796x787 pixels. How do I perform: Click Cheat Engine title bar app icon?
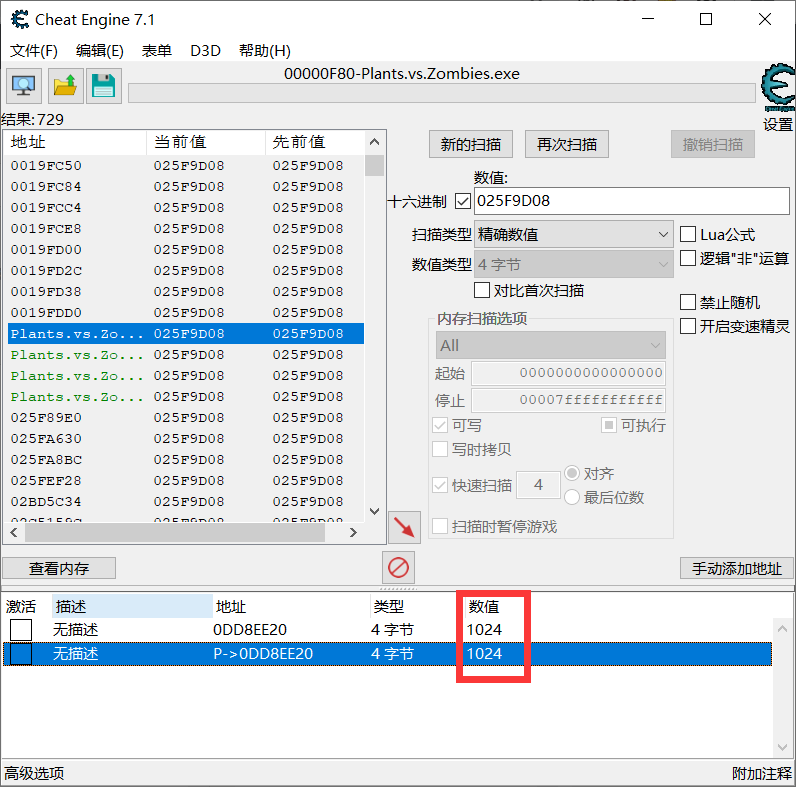point(20,19)
